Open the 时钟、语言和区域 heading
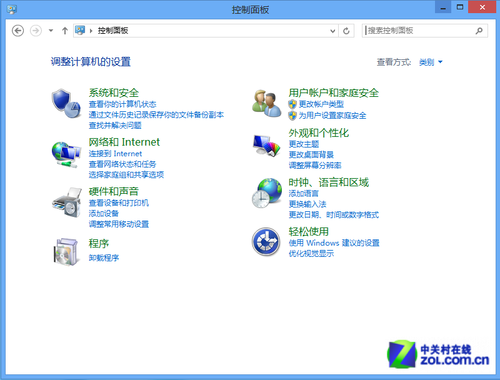Screen dimensions: 500x380 click(329, 182)
